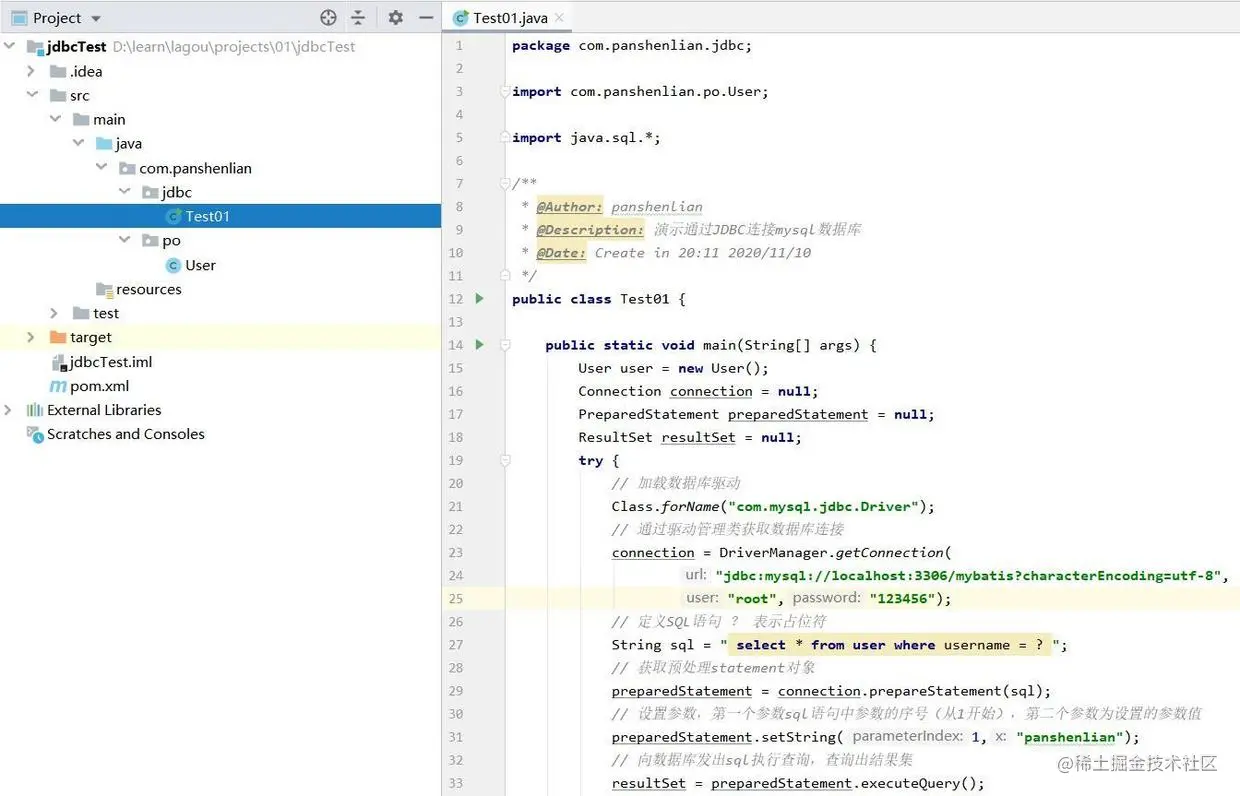
Task: Click "import java.sql.*;" on line 5
Action: [x=586, y=137]
